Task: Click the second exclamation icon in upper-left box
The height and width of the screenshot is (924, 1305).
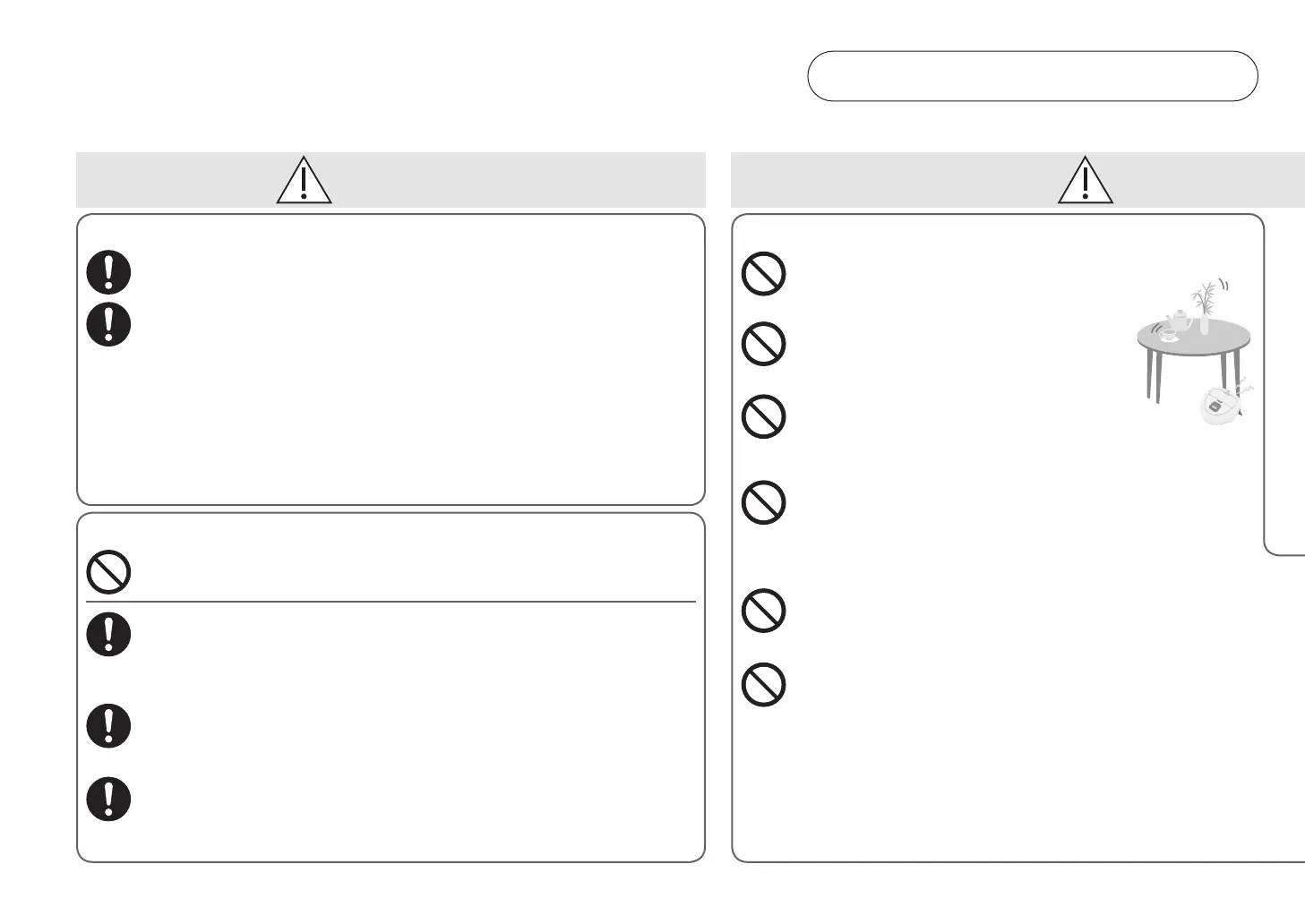Action: click(x=108, y=324)
